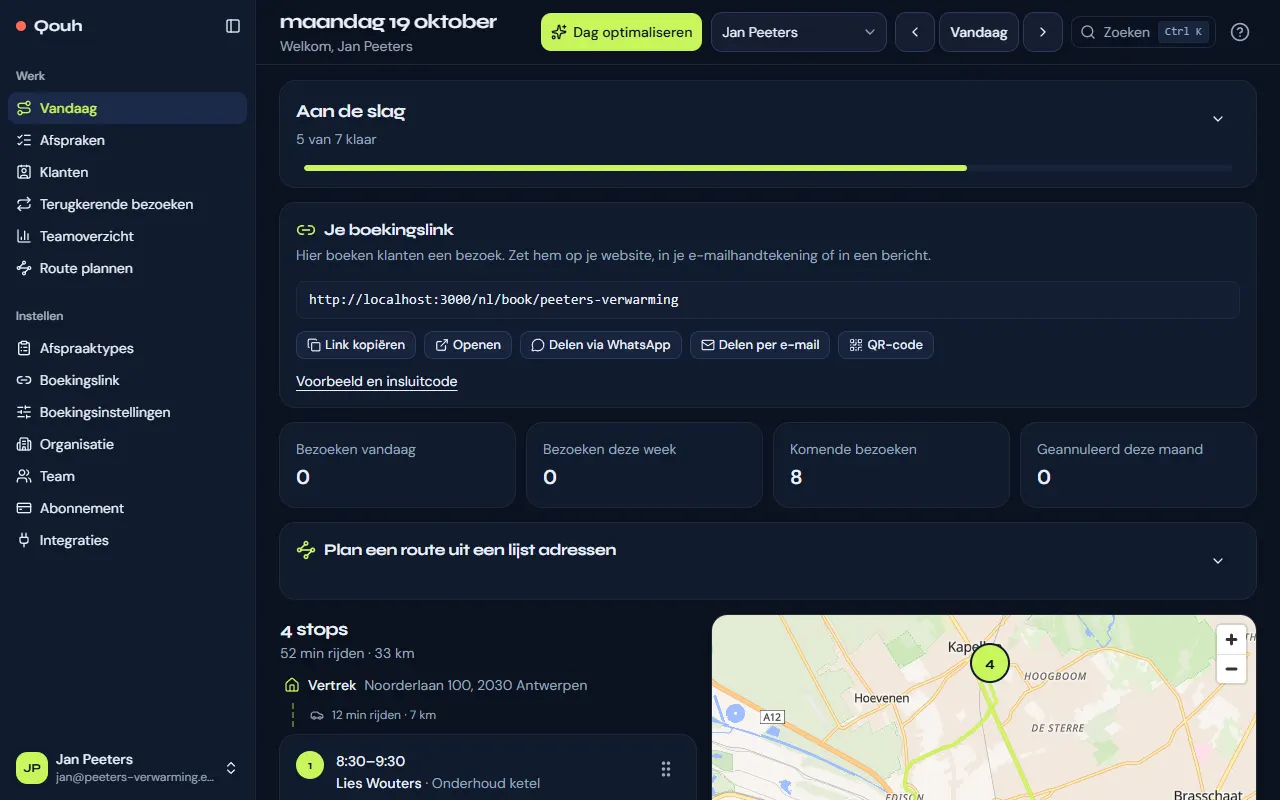1280x800 pixels.
Task: Zoom out on the map
Action: coord(1231,669)
